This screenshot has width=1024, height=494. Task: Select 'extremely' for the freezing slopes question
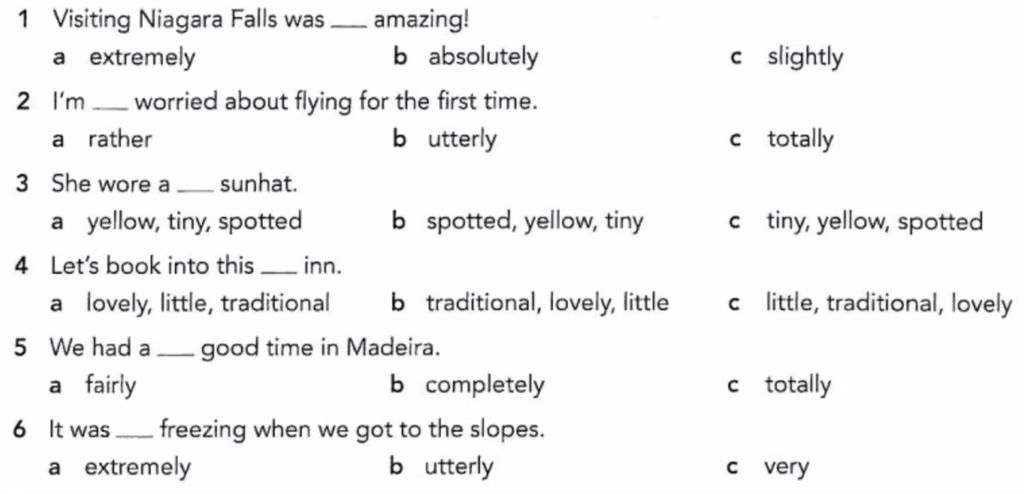138,467
